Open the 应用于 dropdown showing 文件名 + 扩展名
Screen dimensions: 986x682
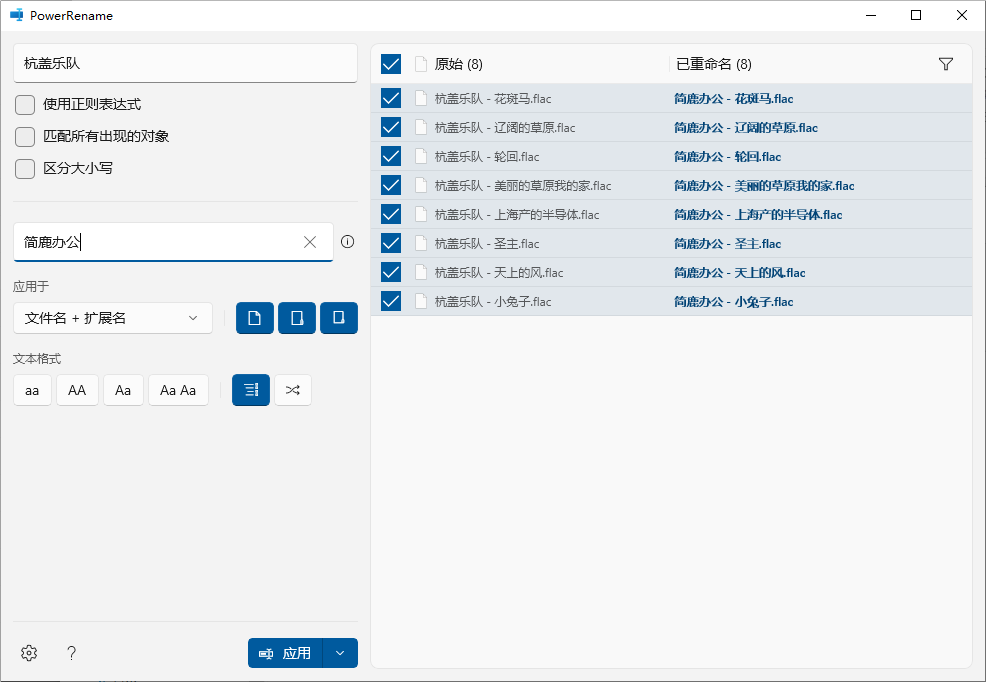click(x=112, y=317)
